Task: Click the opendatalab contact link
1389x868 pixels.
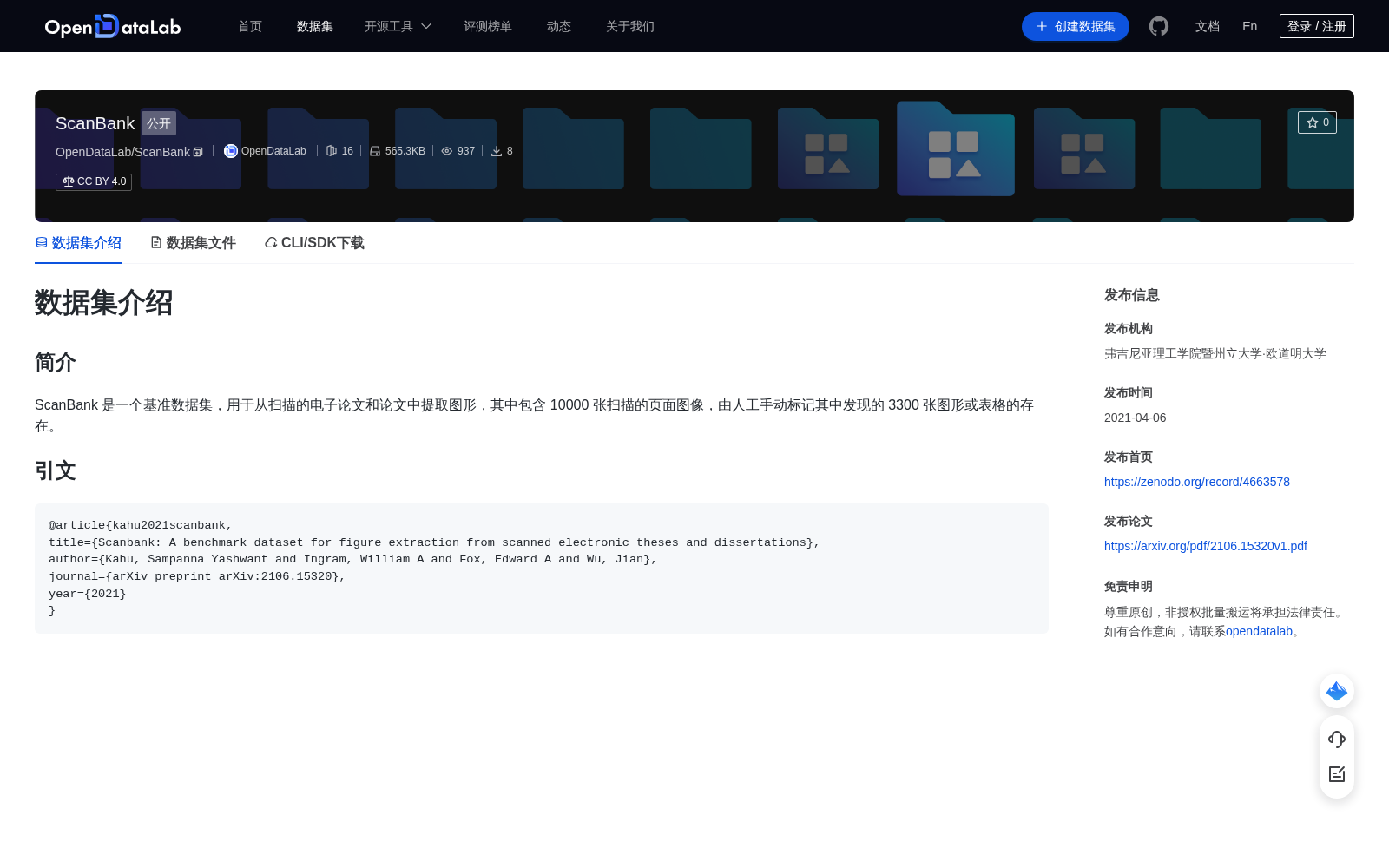Action: 1259,631
